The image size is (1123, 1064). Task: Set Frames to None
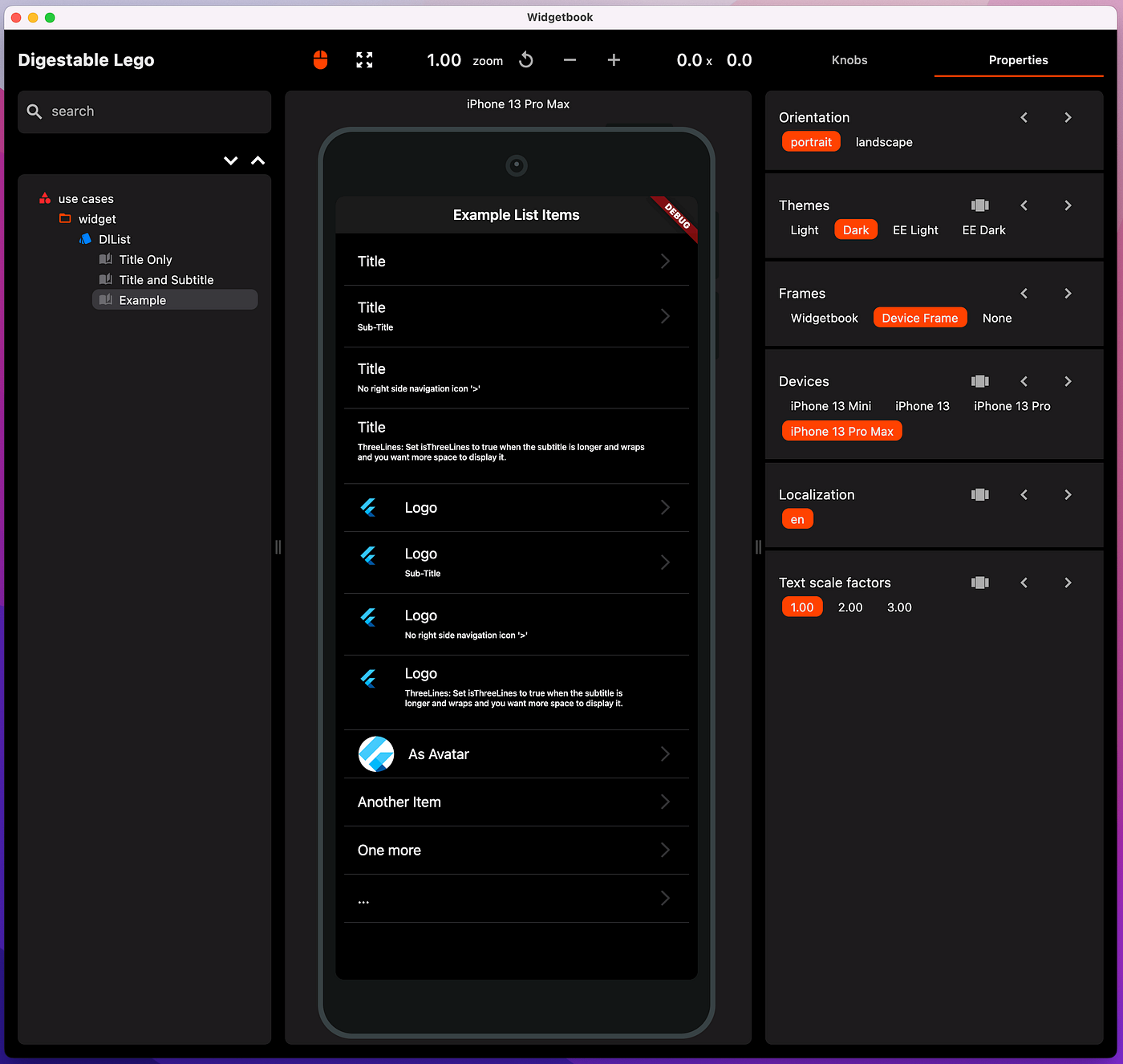[996, 318]
